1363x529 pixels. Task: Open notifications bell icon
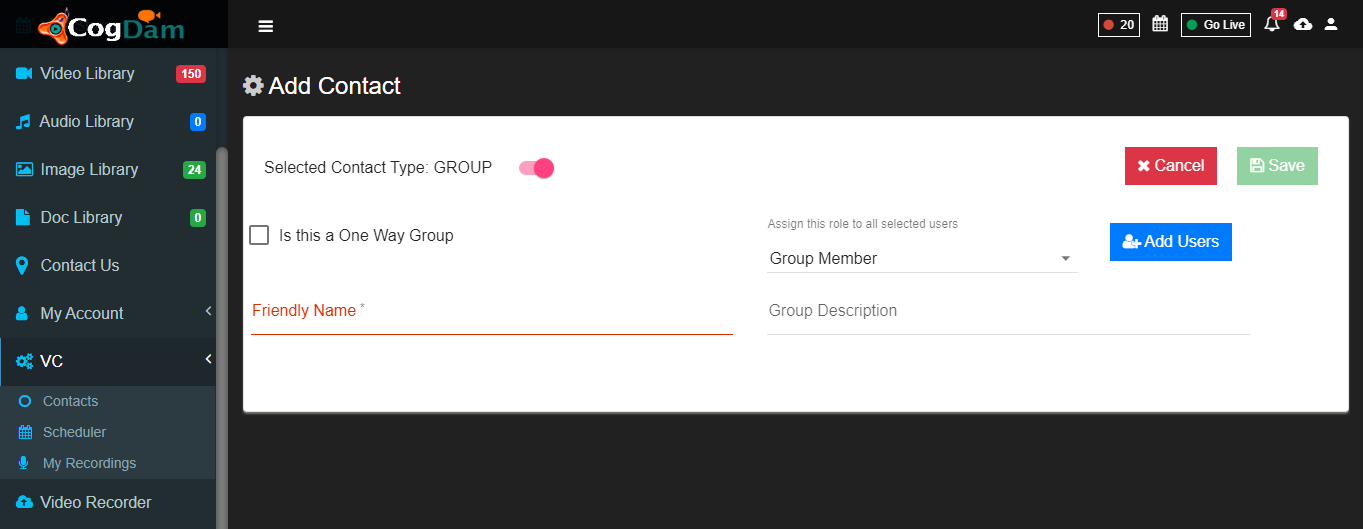1273,23
